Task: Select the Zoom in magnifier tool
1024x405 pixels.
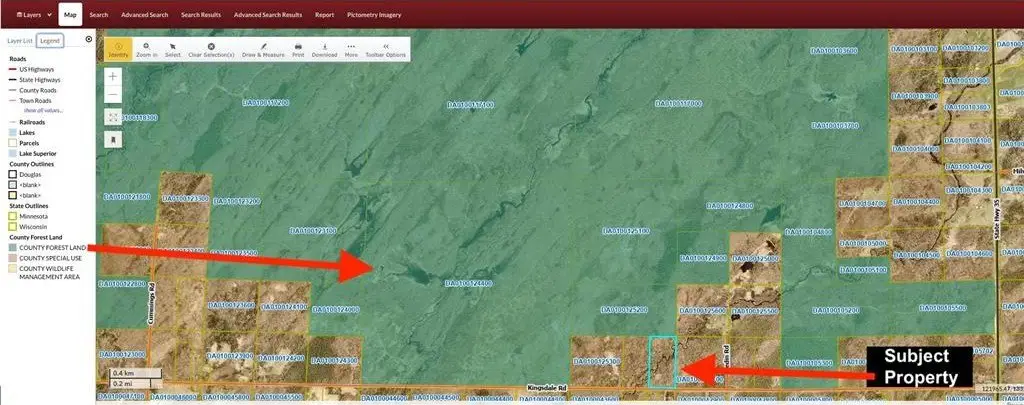Action: [146, 49]
